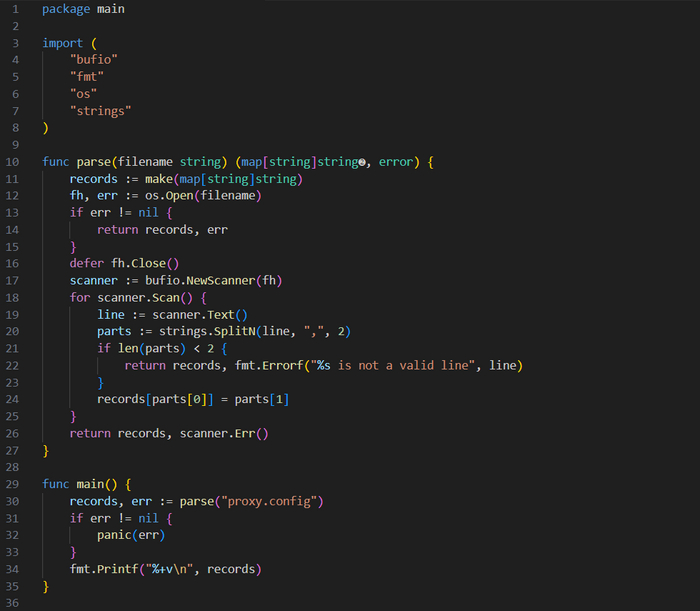The height and width of the screenshot is (611, 700).
Task: Click the "return" keyword on line 14
Action: point(118,230)
